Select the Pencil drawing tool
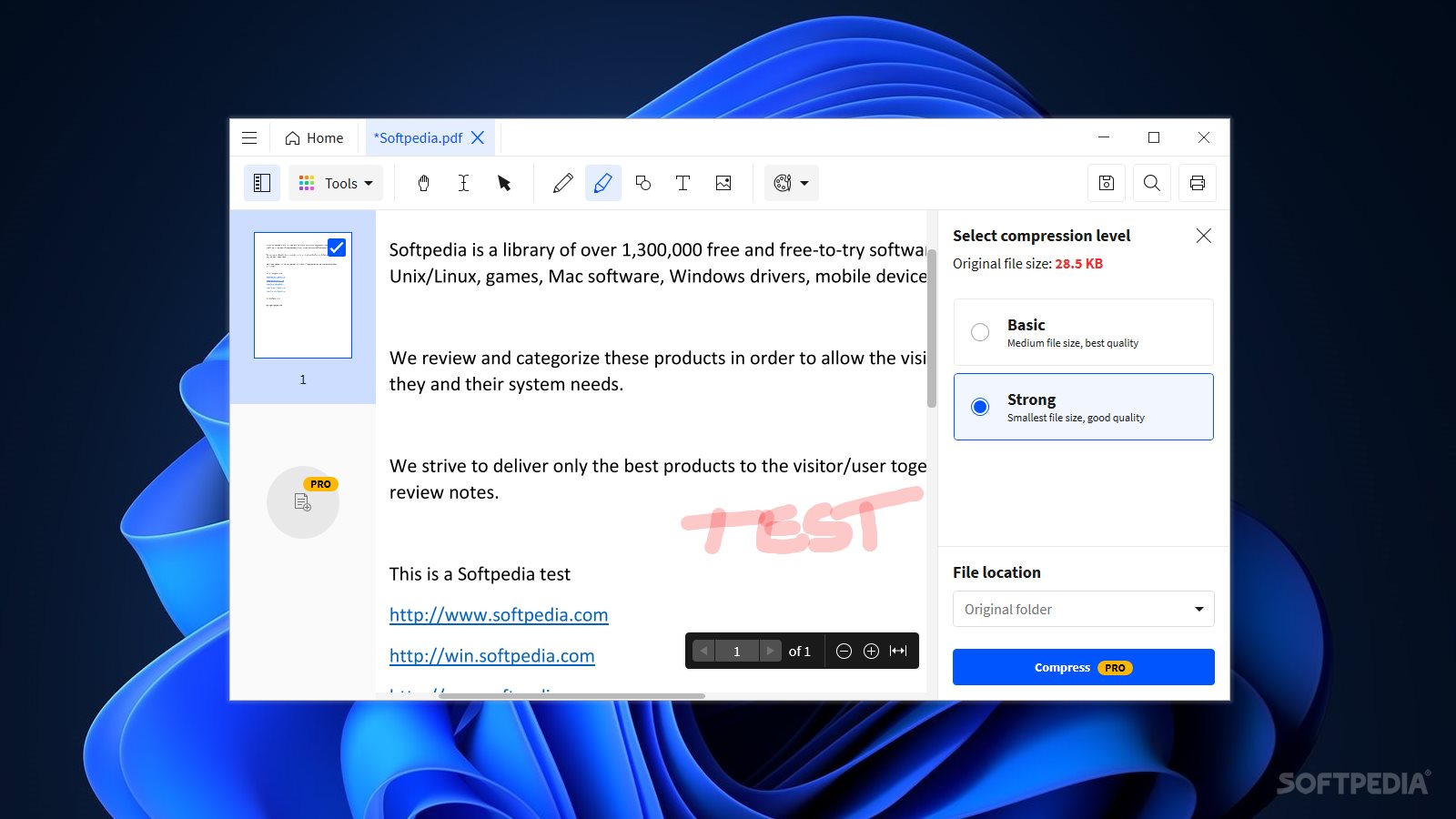This screenshot has height=819, width=1456. click(563, 183)
